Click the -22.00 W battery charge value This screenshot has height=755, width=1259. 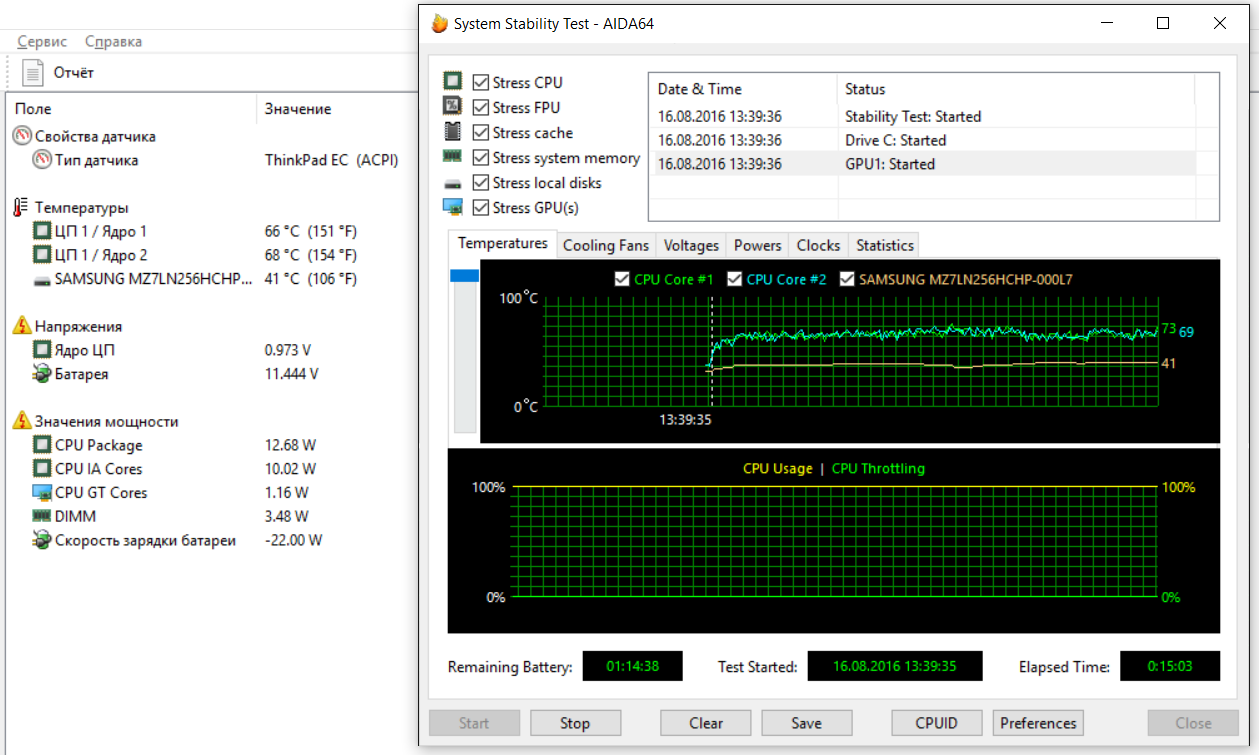pyautogui.click(x=293, y=540)
